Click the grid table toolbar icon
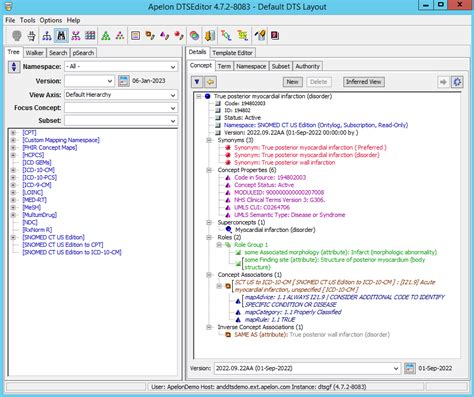 coord(90,35)
